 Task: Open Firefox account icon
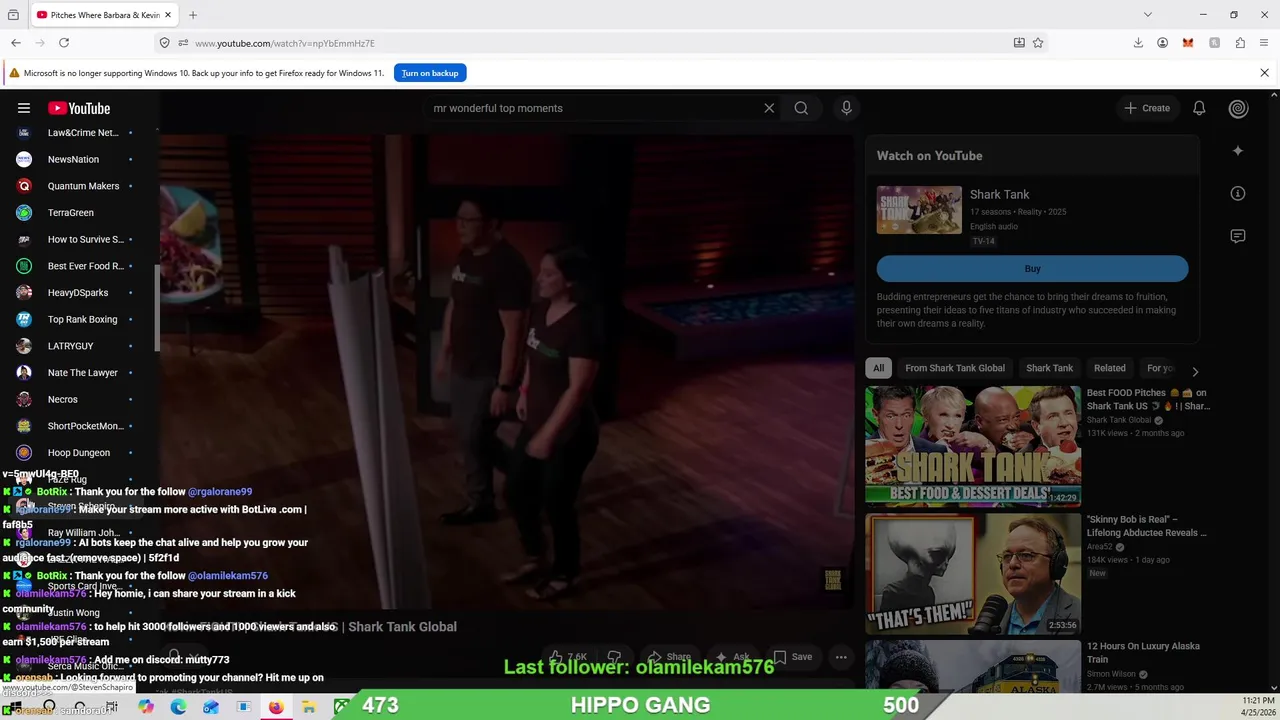pos(1162,43)
